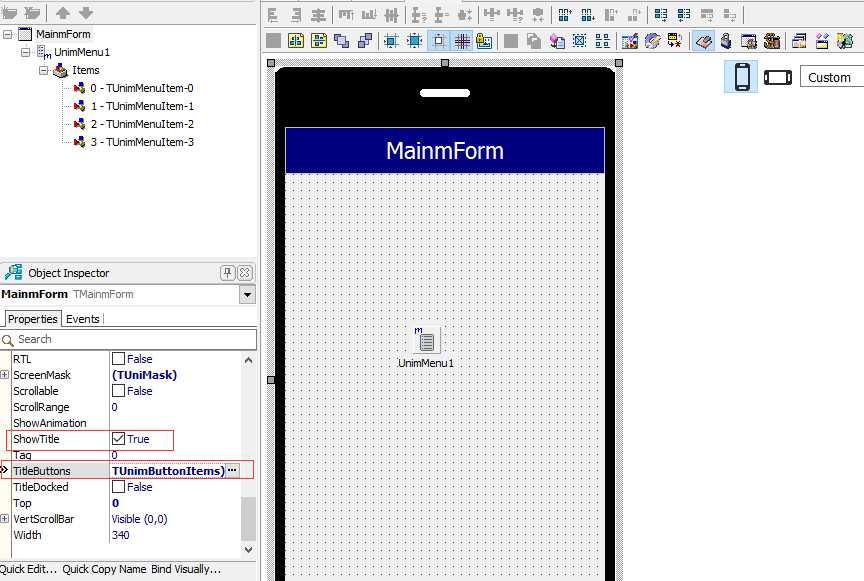Image resolution: width=864 pixels, height=581 pixels.
Task: Switch to the Events tab
Action: pyautogui.click(x=83, y=319)
